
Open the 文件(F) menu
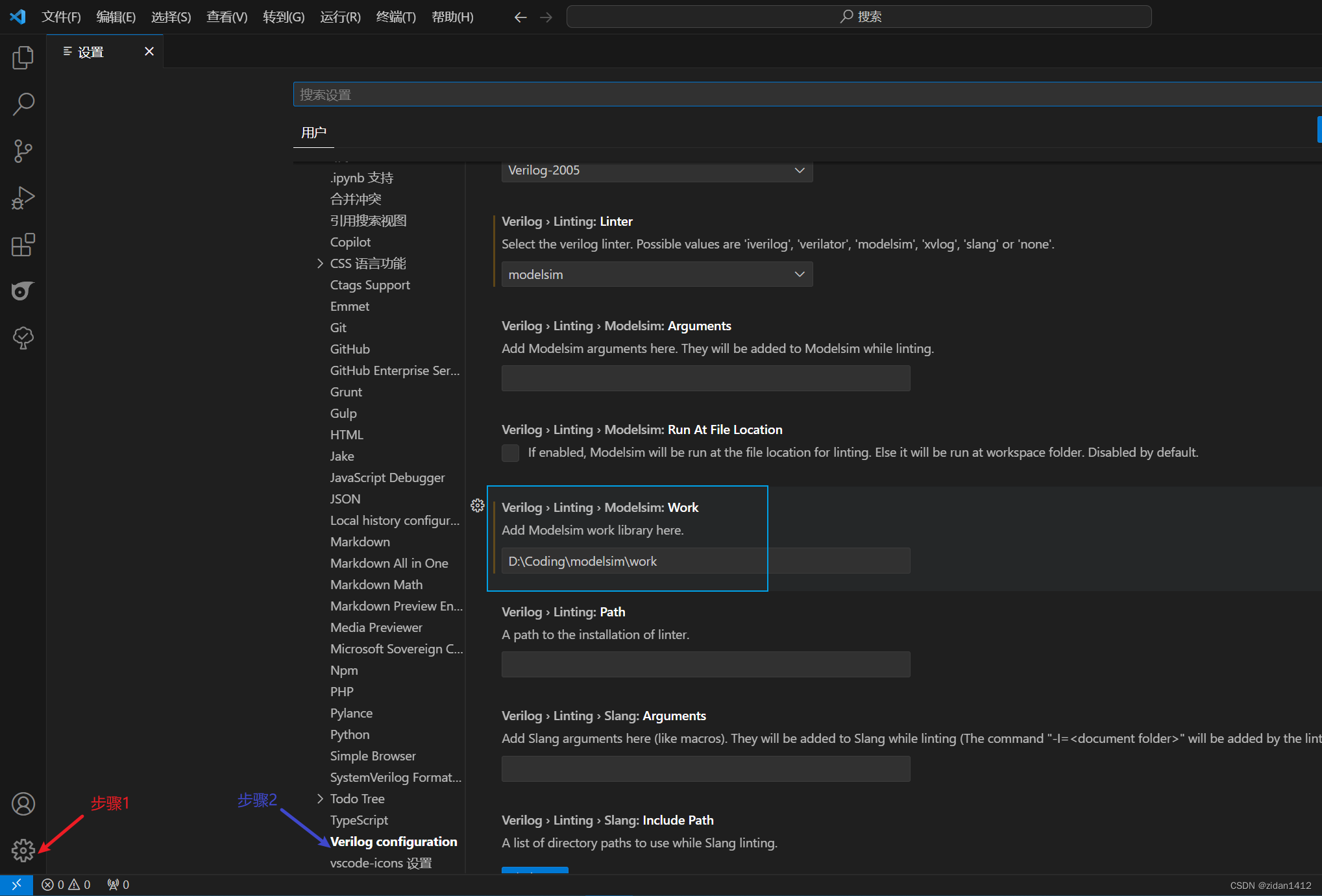(61, 17)
